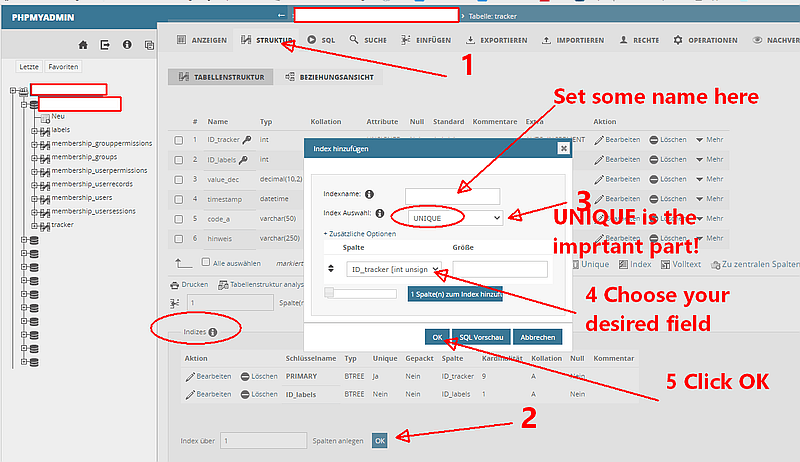Screen dimensions: 800x462
Task: Click the Zu zentralen Spalten icon
Action: (x=715, y=265)
